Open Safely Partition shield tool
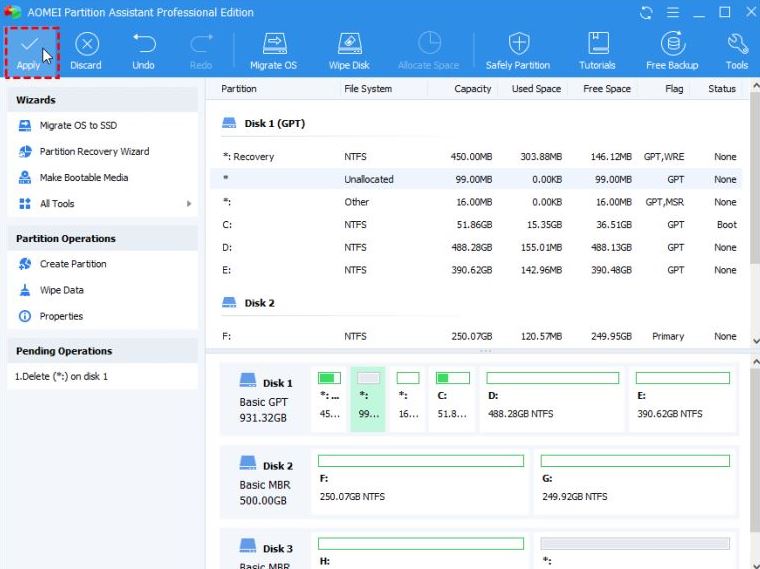 point(518,52)
